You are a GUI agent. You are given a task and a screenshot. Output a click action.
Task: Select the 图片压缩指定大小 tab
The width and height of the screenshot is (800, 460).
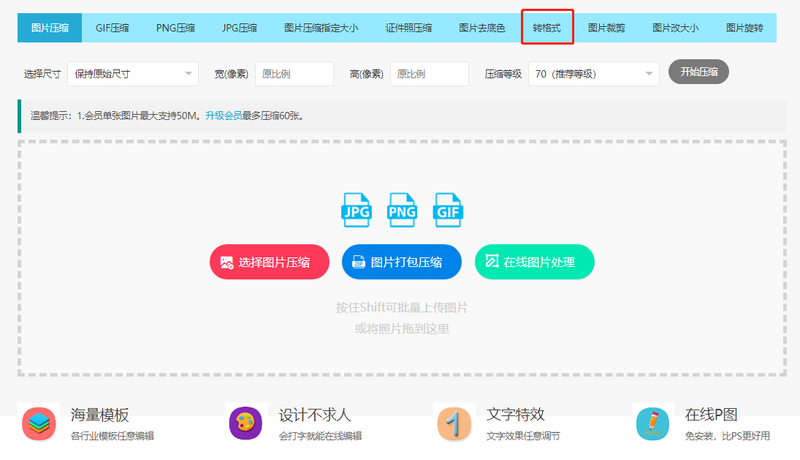(321, 28)
